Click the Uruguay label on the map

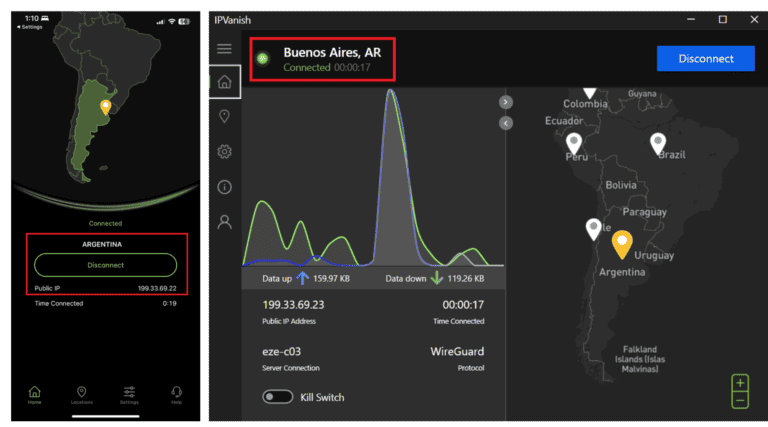point(654,255)
